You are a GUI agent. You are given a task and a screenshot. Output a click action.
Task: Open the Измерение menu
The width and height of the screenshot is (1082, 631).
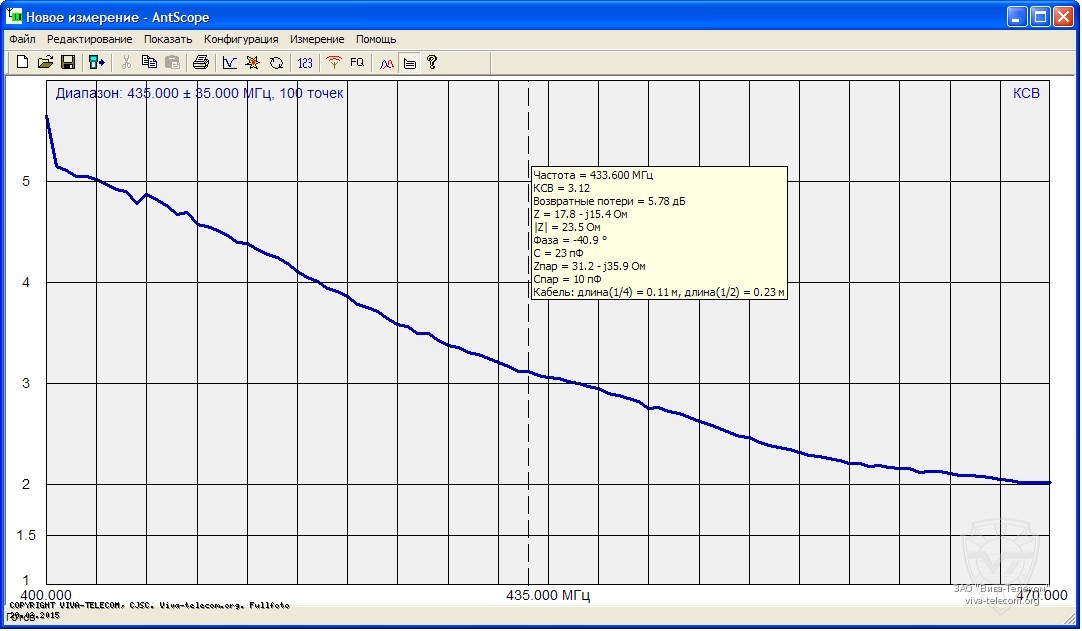[317, 39]
